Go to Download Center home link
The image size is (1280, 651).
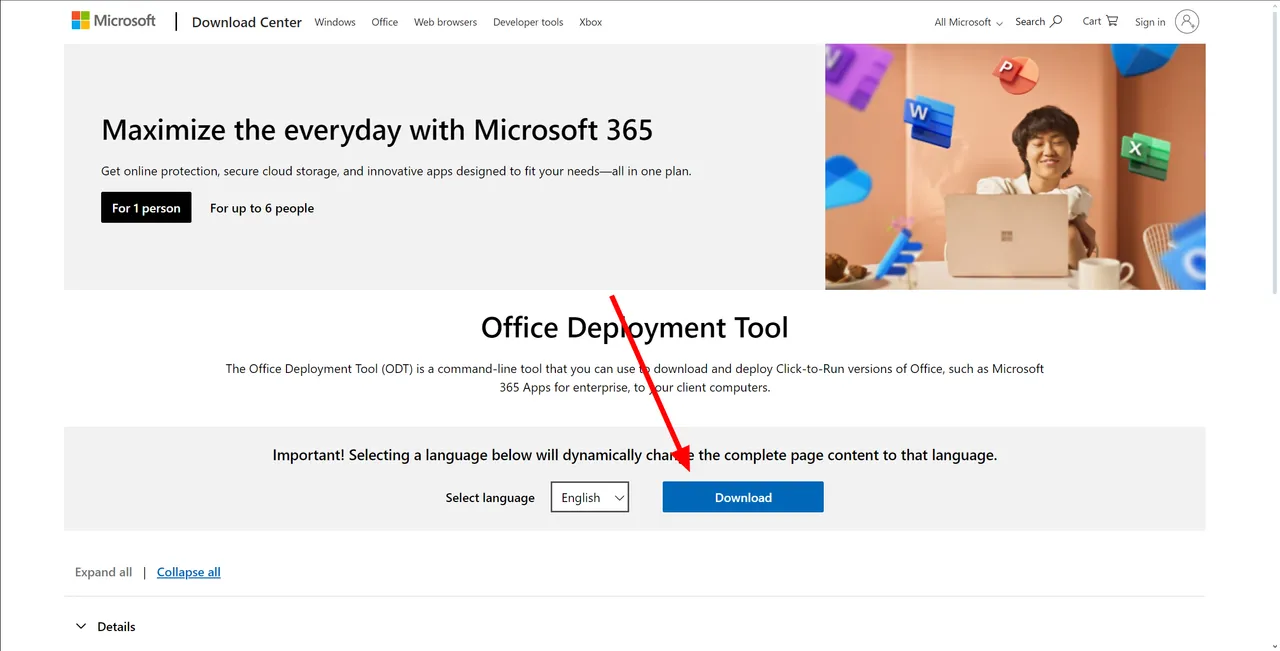coord(247,22)
